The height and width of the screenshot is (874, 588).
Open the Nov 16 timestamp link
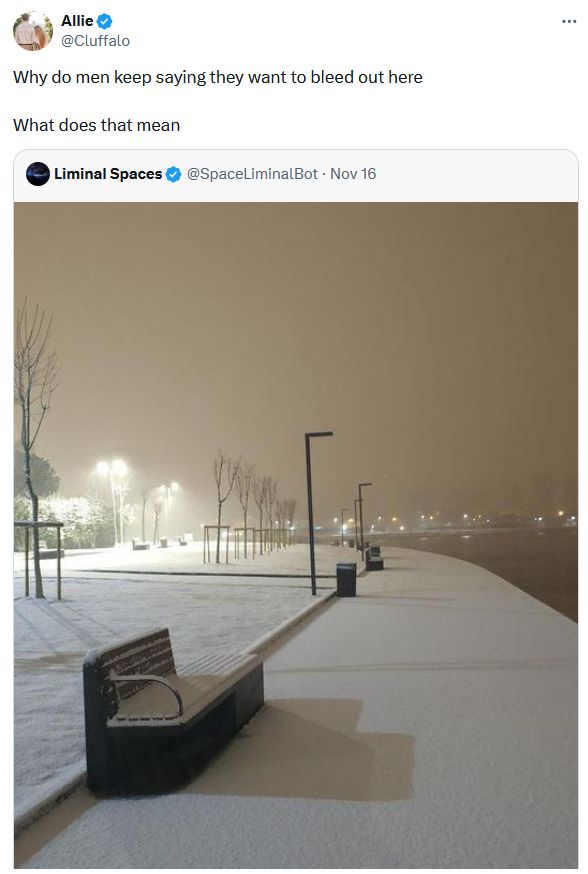(353, 174)
